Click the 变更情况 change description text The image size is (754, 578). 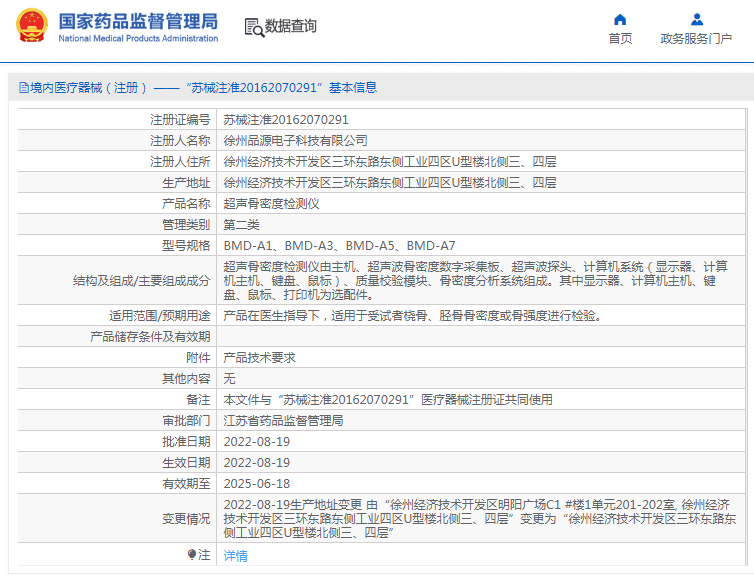(x=480, y=518)
